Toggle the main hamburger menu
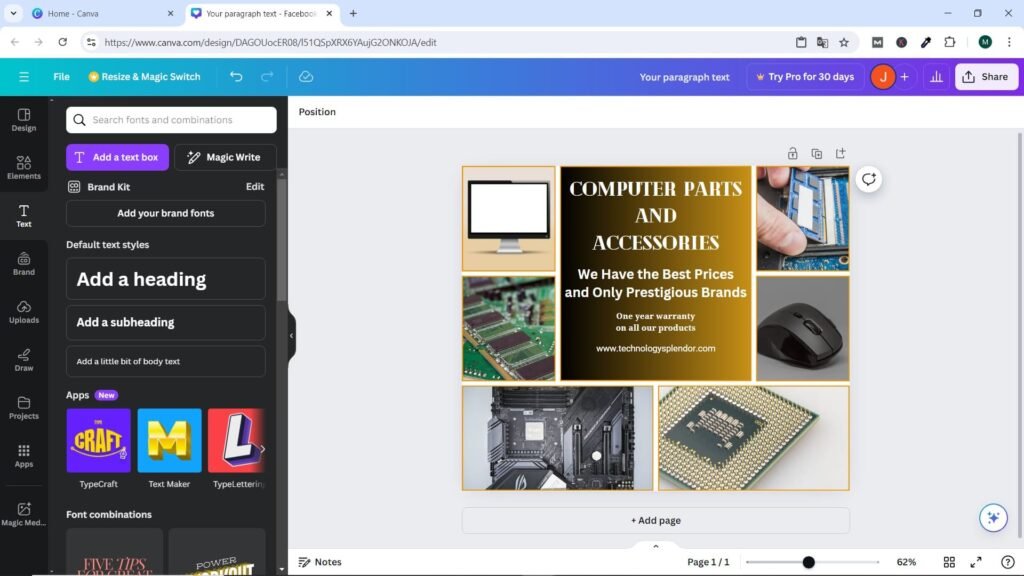The image size is (1024, 576). [x=24, y=77]
